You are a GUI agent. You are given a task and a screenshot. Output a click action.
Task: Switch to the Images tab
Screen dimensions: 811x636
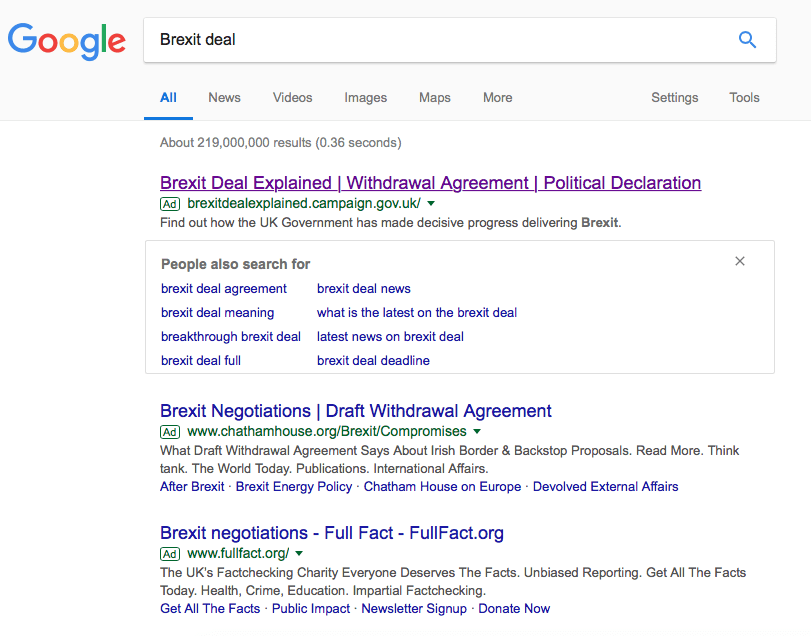[366, 98]
